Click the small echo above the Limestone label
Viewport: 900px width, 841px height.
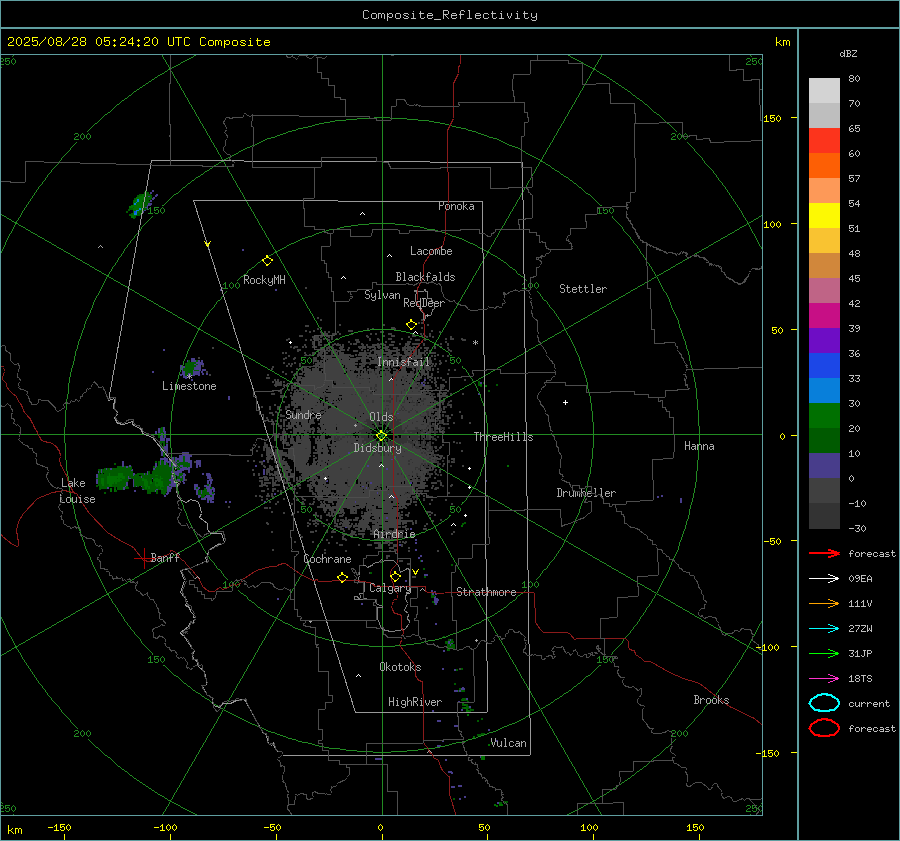point(192,367)
